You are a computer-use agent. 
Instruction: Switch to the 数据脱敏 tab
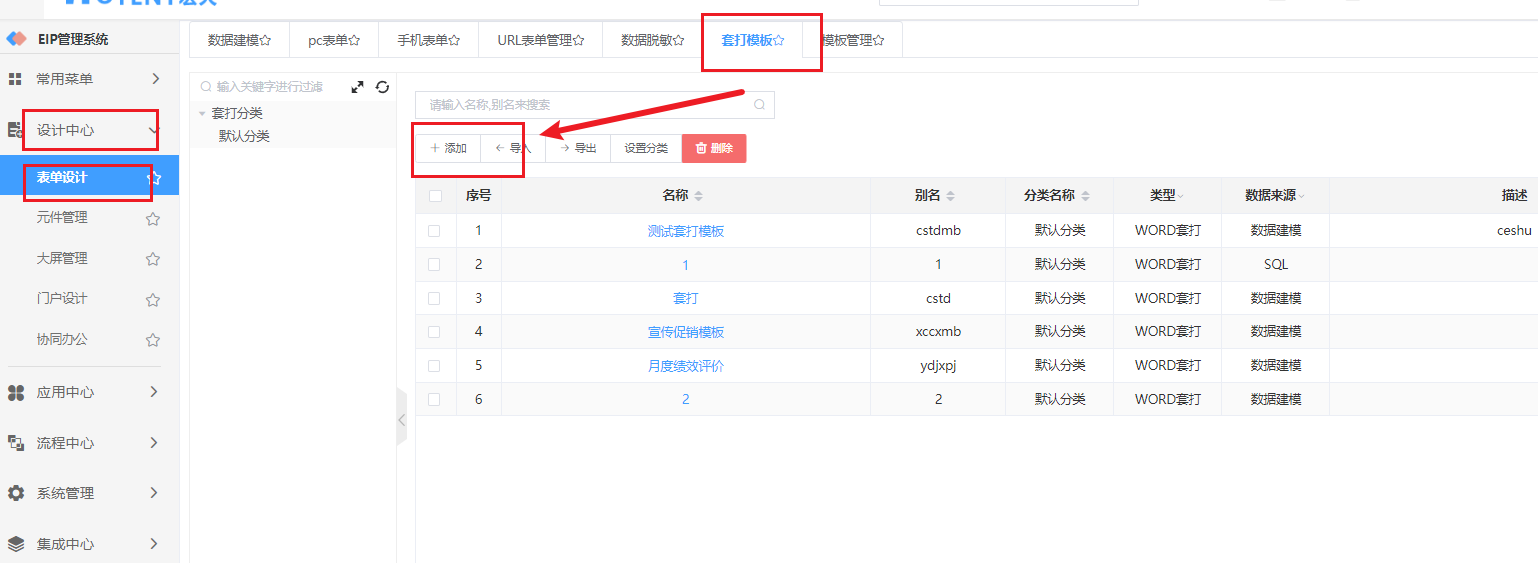(652, 40)
